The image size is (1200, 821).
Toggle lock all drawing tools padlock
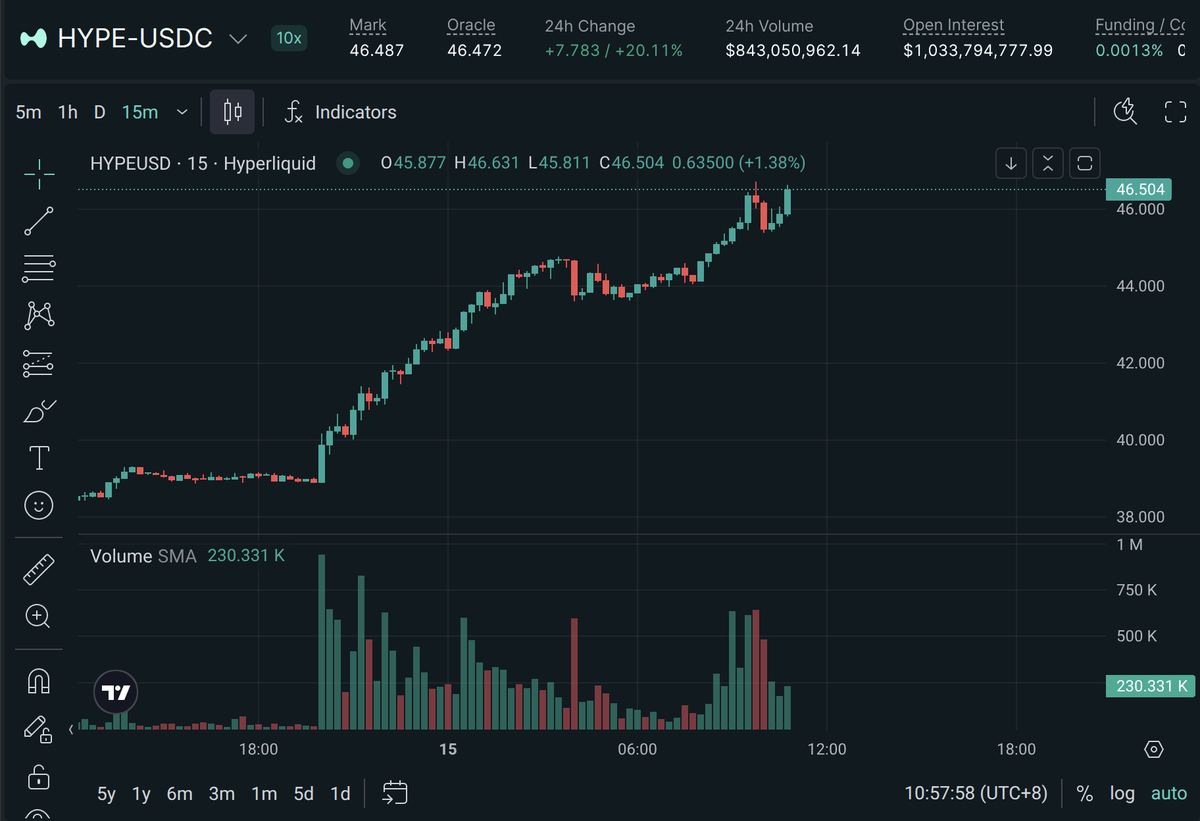(39, 776)
